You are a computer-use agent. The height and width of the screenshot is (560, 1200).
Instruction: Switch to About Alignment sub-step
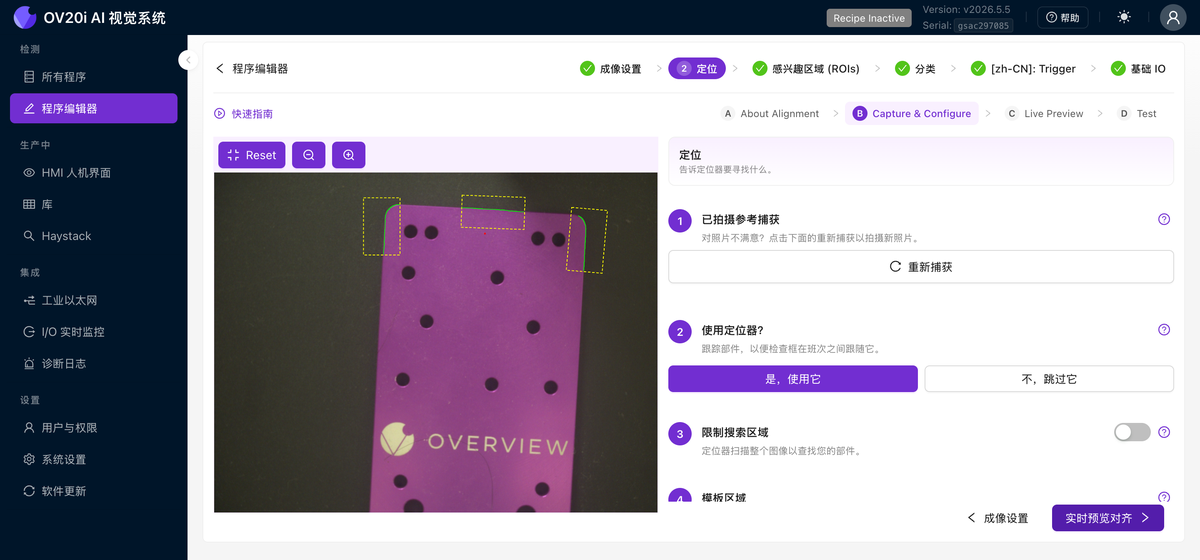click(x=770, y=114)
